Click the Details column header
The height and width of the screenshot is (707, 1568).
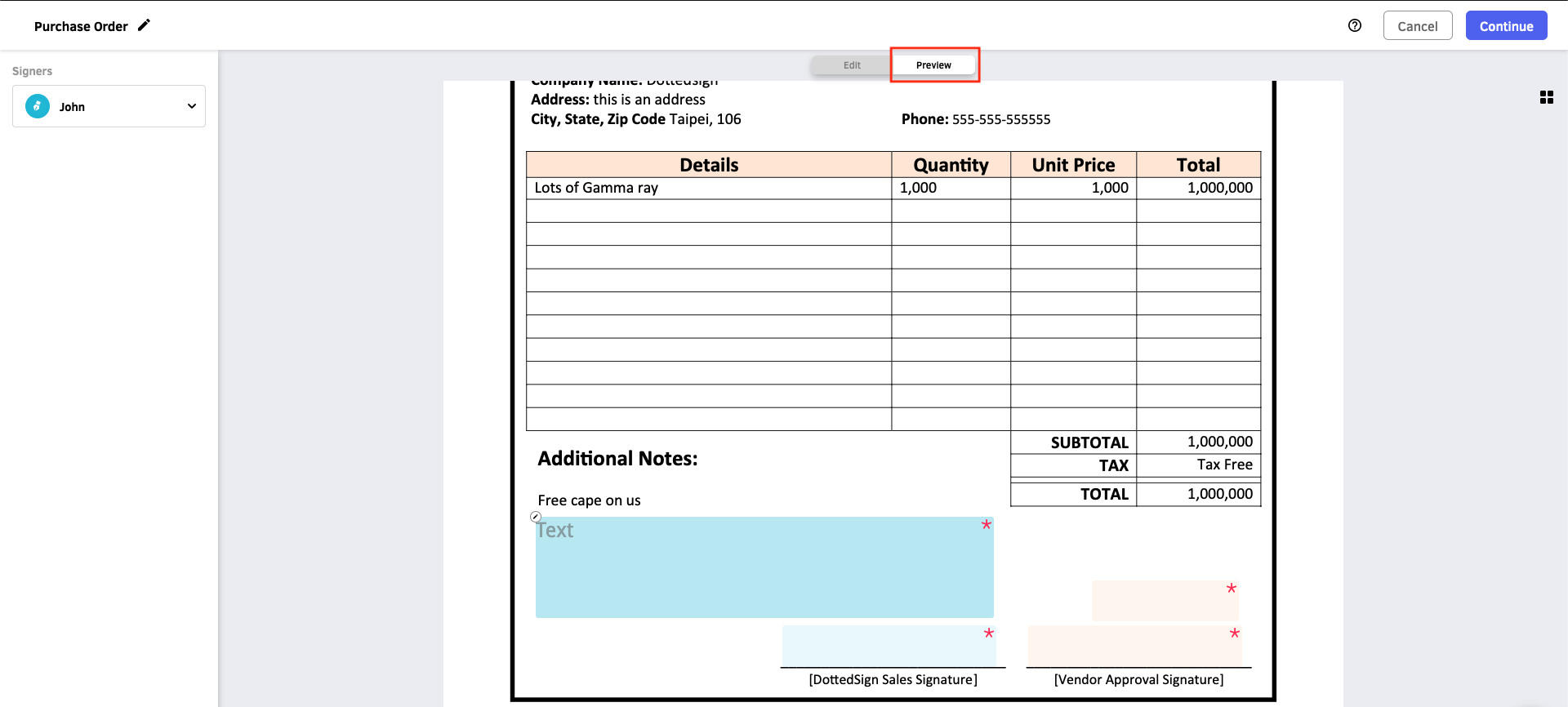tap(709, 165)
